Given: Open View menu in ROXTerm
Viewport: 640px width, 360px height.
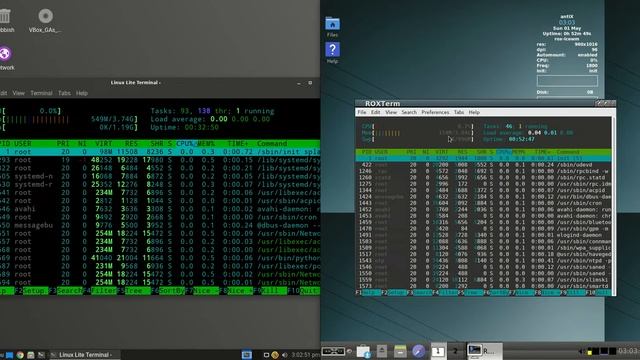Looking at the screenshot, I should (391, 112).
